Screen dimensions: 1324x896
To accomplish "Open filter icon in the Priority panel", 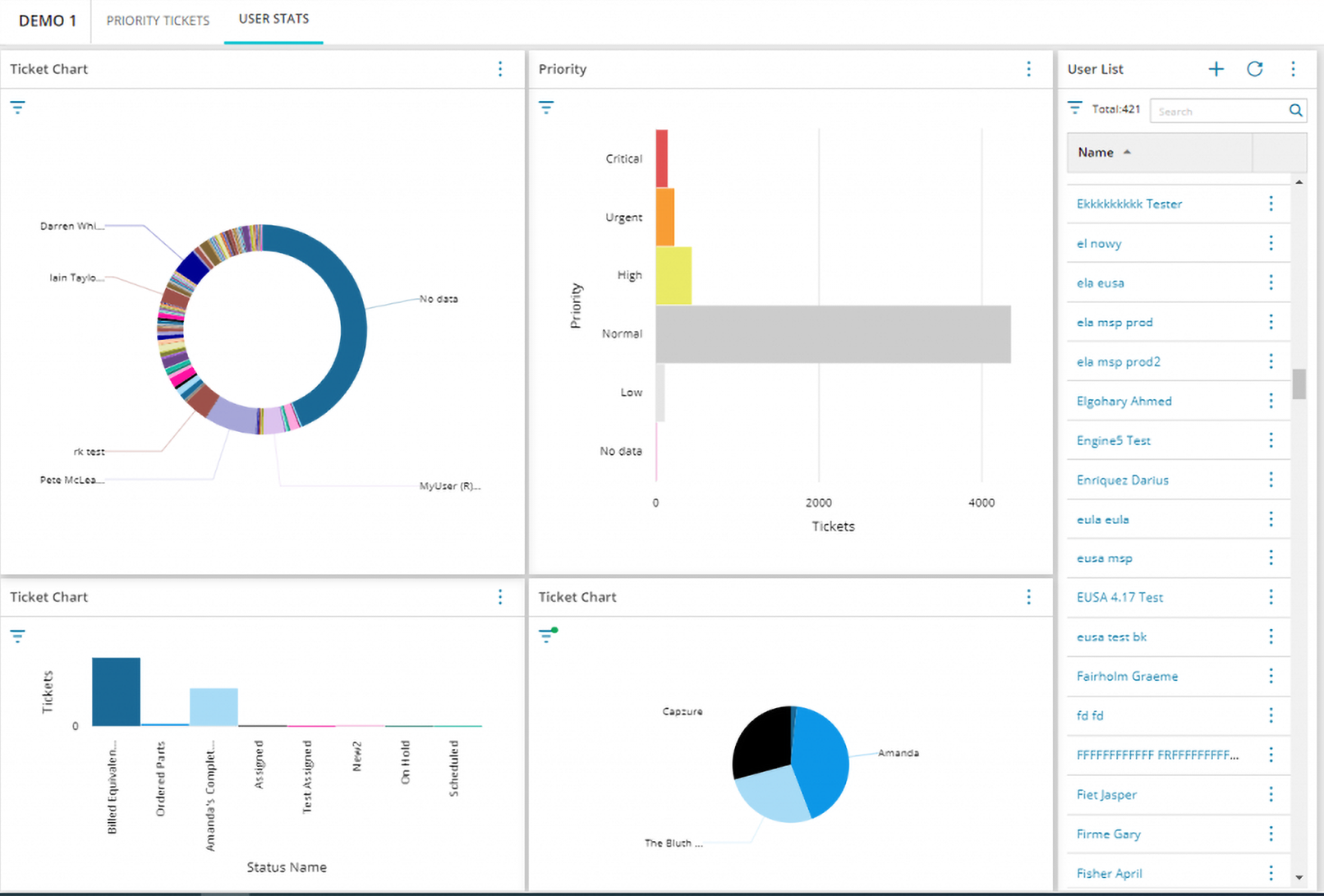I will coord(546,108).
